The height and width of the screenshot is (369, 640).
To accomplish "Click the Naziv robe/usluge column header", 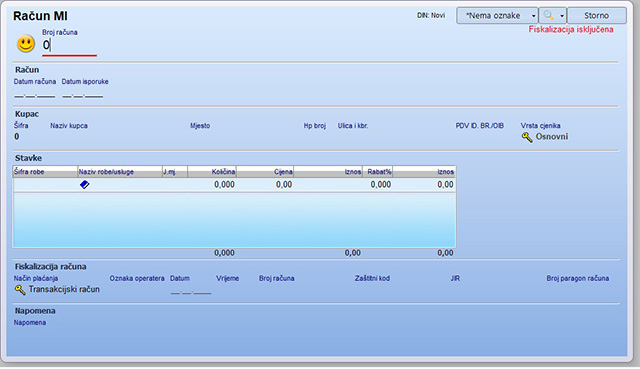I will 120,172.
